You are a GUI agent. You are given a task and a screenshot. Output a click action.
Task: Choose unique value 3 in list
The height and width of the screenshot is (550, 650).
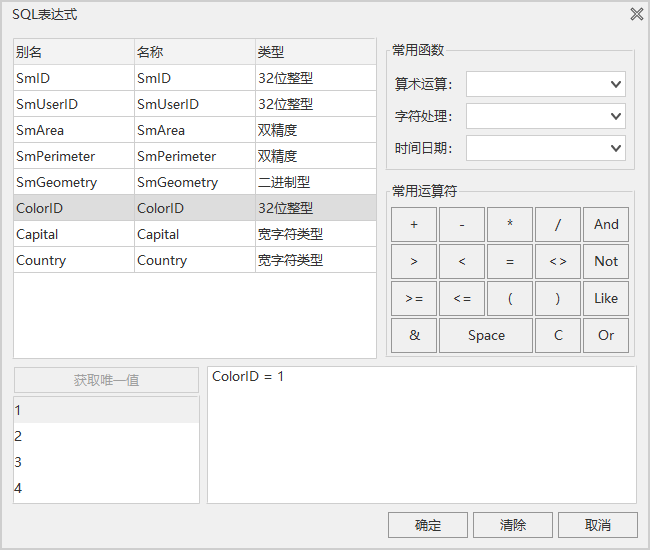coord(106,463)
